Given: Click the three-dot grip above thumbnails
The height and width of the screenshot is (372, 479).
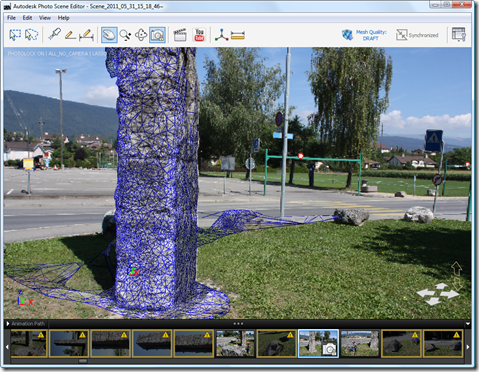Looking at the screenshot, I should [x=238, y=324].
